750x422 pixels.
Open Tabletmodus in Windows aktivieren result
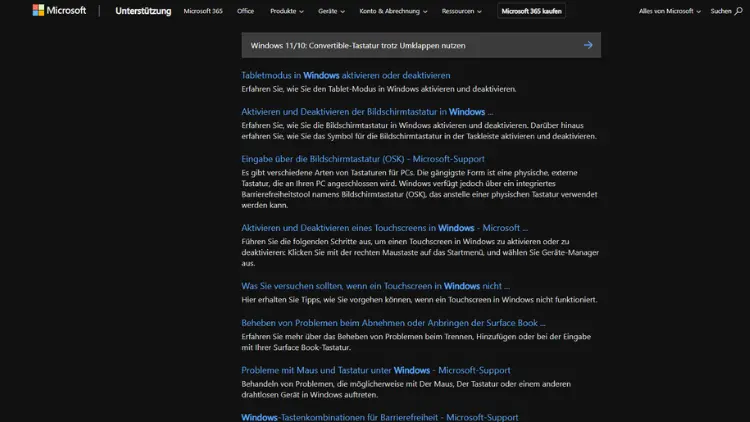tap(345, 75)
